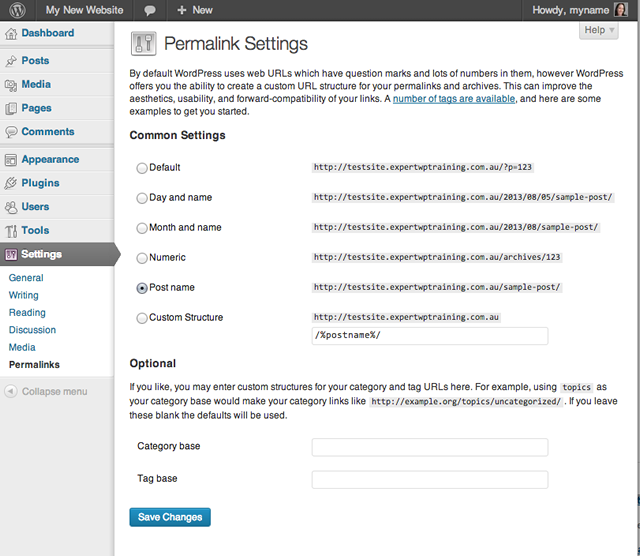
Task: Go to Reading settings submenu
Action: click(x=27, y=313)
